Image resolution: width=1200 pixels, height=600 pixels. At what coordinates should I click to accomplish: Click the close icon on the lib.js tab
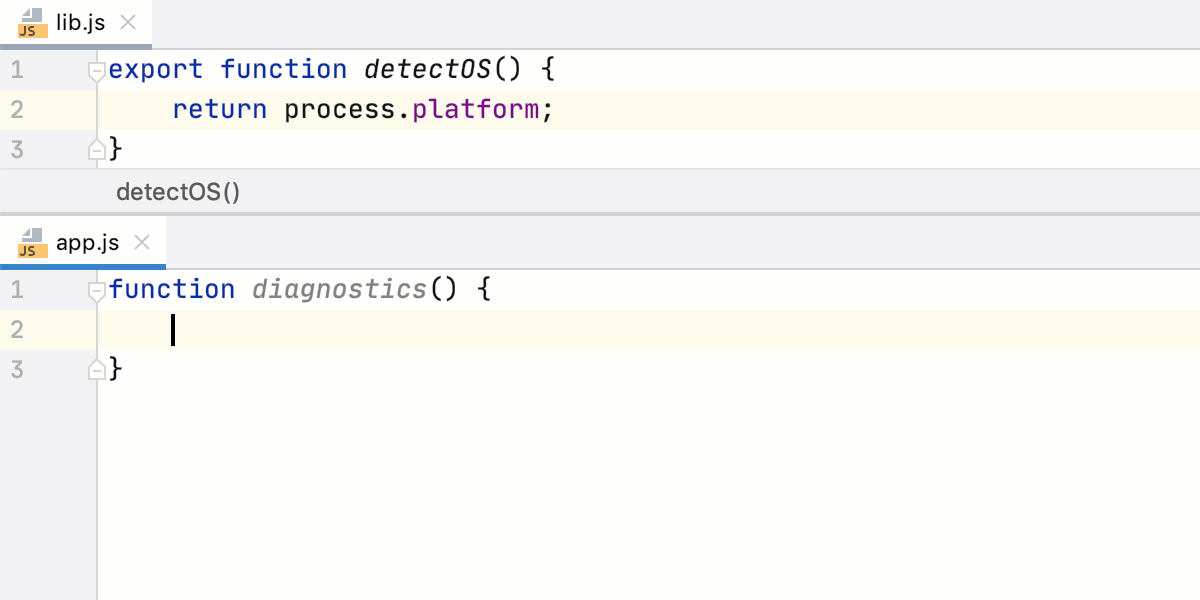[126, 20]
